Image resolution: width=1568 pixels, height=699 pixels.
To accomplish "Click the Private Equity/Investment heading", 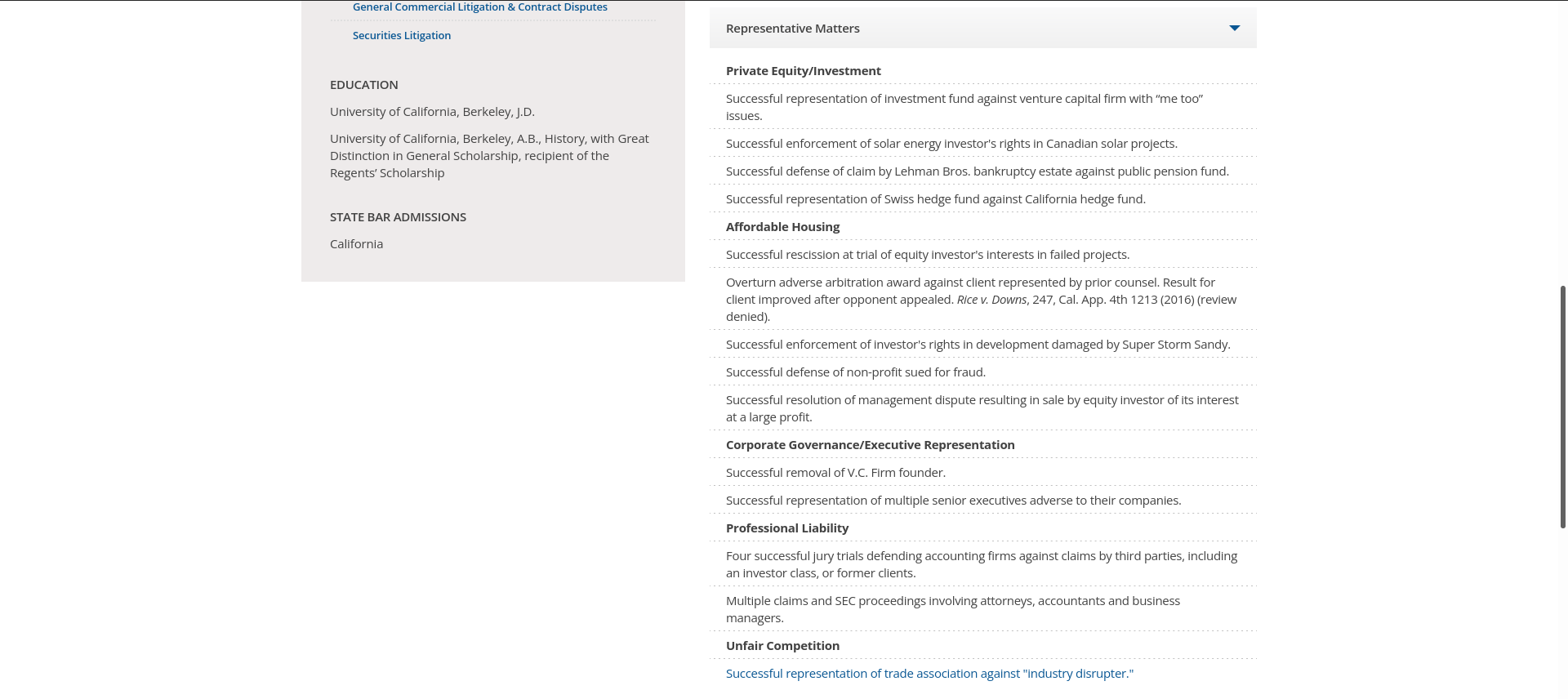I will click(x=803, y=71).
